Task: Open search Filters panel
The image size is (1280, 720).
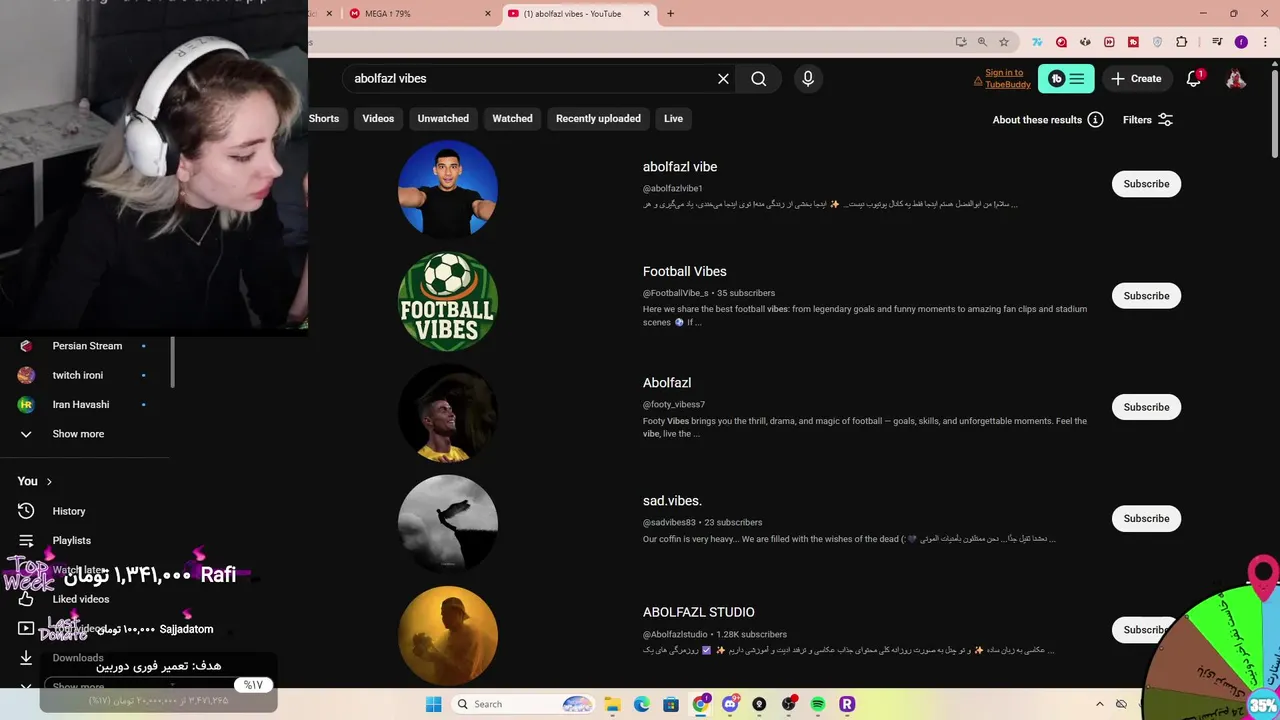Action: click(1147, 120)
